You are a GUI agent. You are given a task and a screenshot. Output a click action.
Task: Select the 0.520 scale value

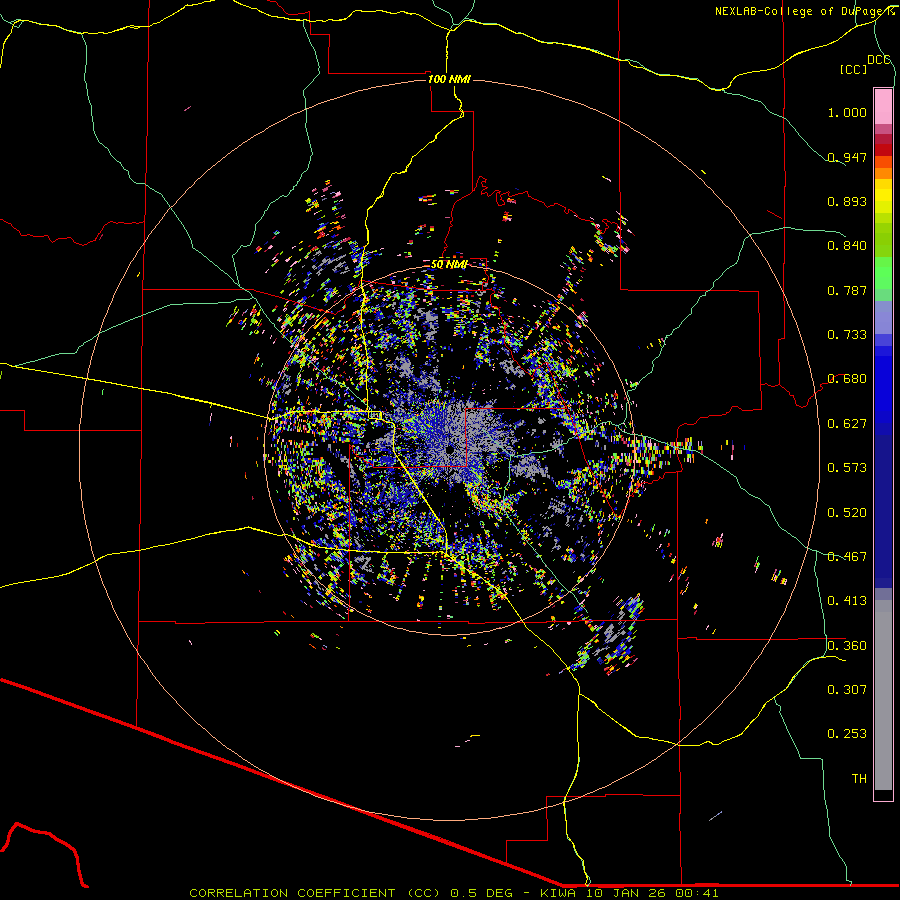click(x=847, y=513)
